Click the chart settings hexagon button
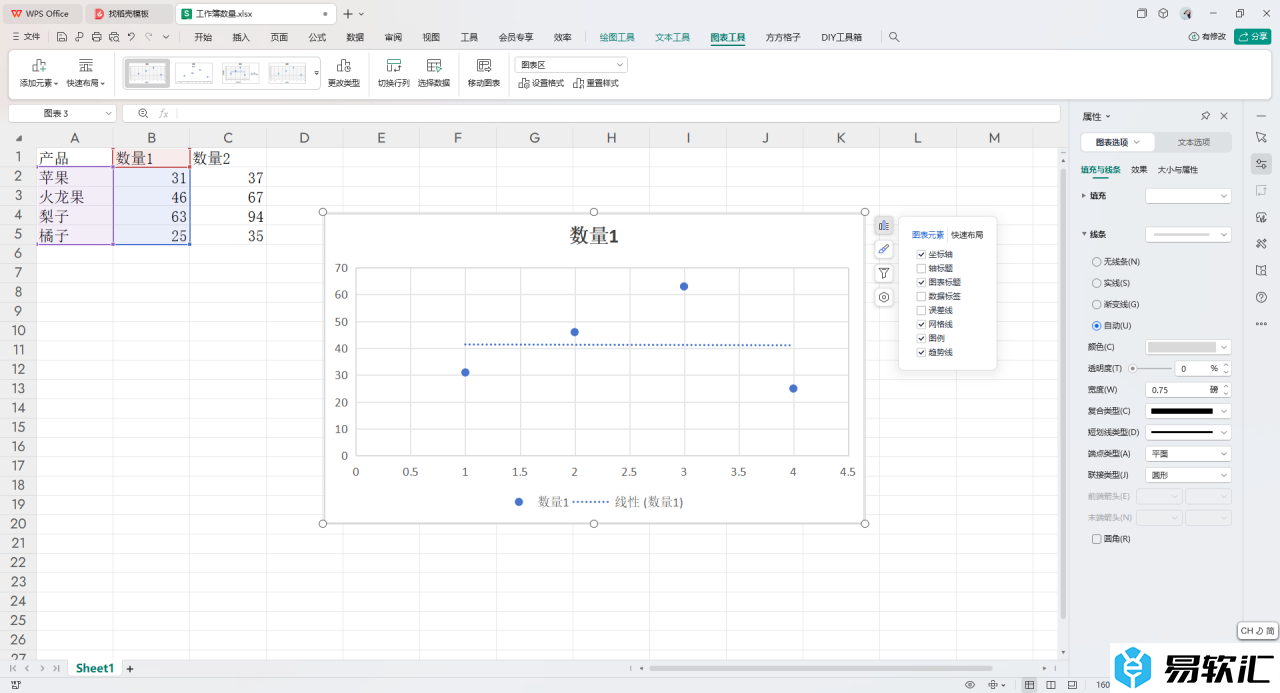Screen dimensions: 1280x693 (x=884, y=297)
